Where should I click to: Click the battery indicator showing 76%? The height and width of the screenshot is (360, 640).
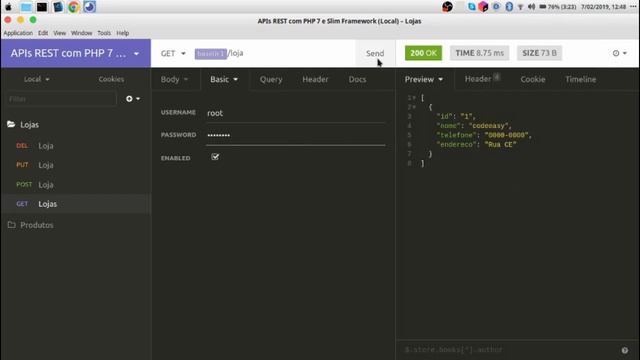(x=558, y=7)
